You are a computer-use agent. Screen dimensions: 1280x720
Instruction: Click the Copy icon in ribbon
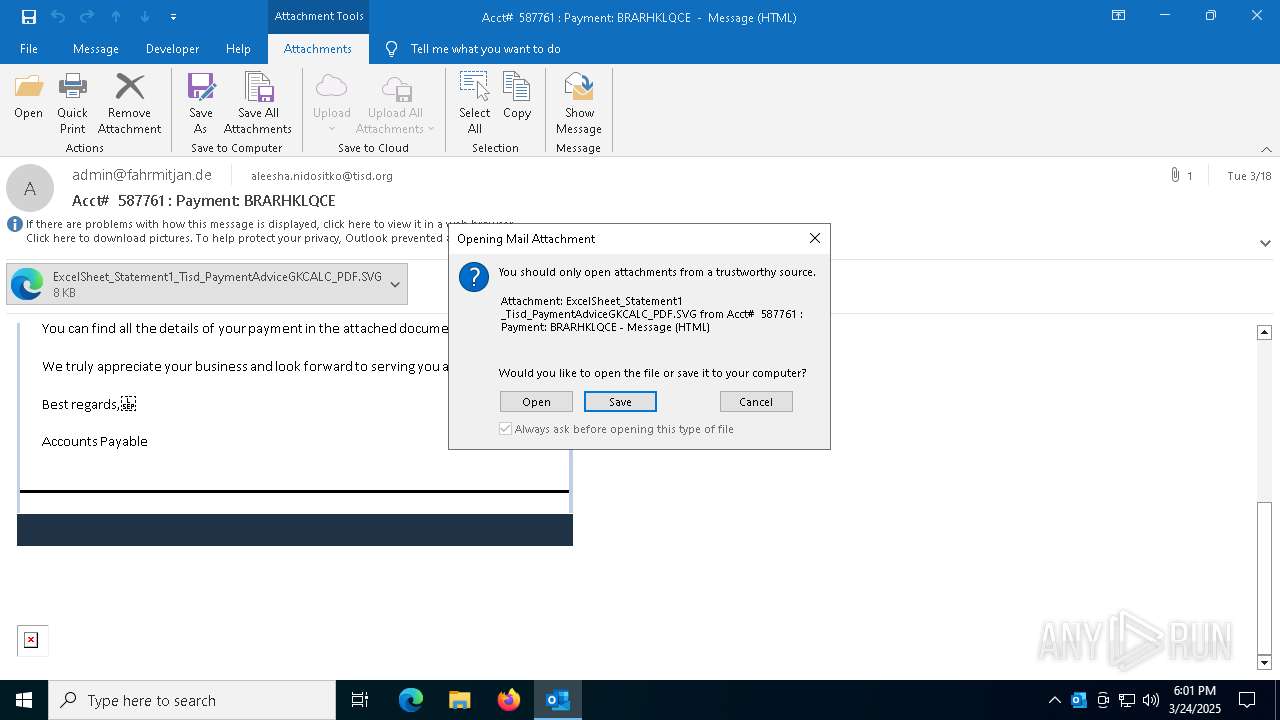tap(517, 97)
